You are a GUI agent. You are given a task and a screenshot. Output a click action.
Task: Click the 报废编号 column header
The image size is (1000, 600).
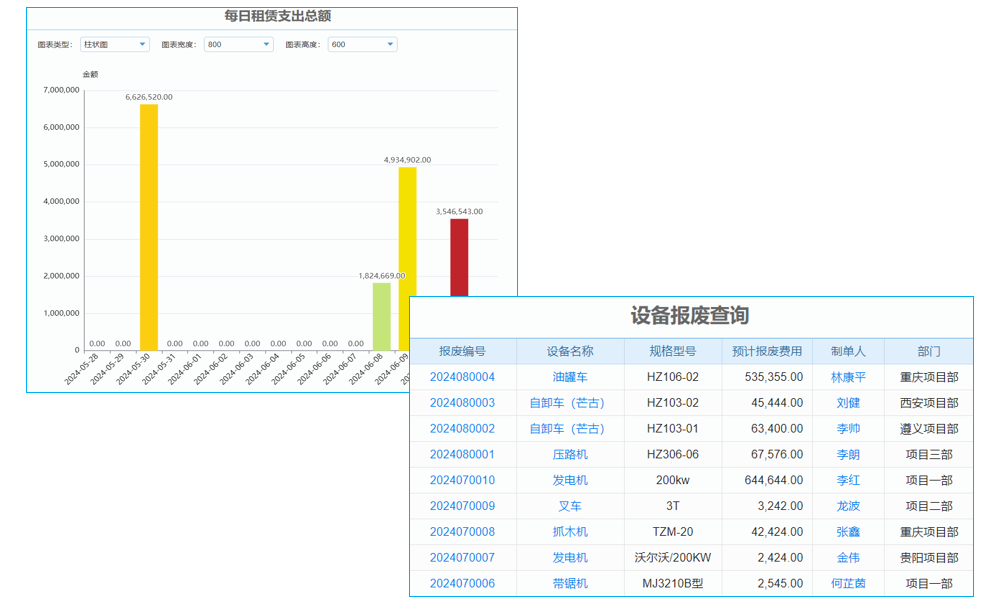pyautogui.click(x=462, y=350)
